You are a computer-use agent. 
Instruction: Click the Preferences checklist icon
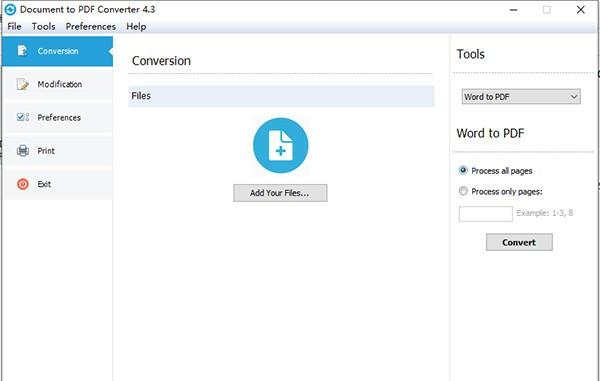[x=23, y=117]
